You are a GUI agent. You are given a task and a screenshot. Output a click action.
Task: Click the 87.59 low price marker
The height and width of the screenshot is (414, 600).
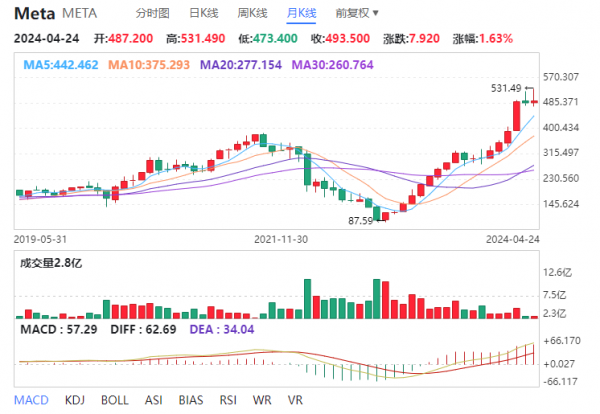tap(360, 221)
